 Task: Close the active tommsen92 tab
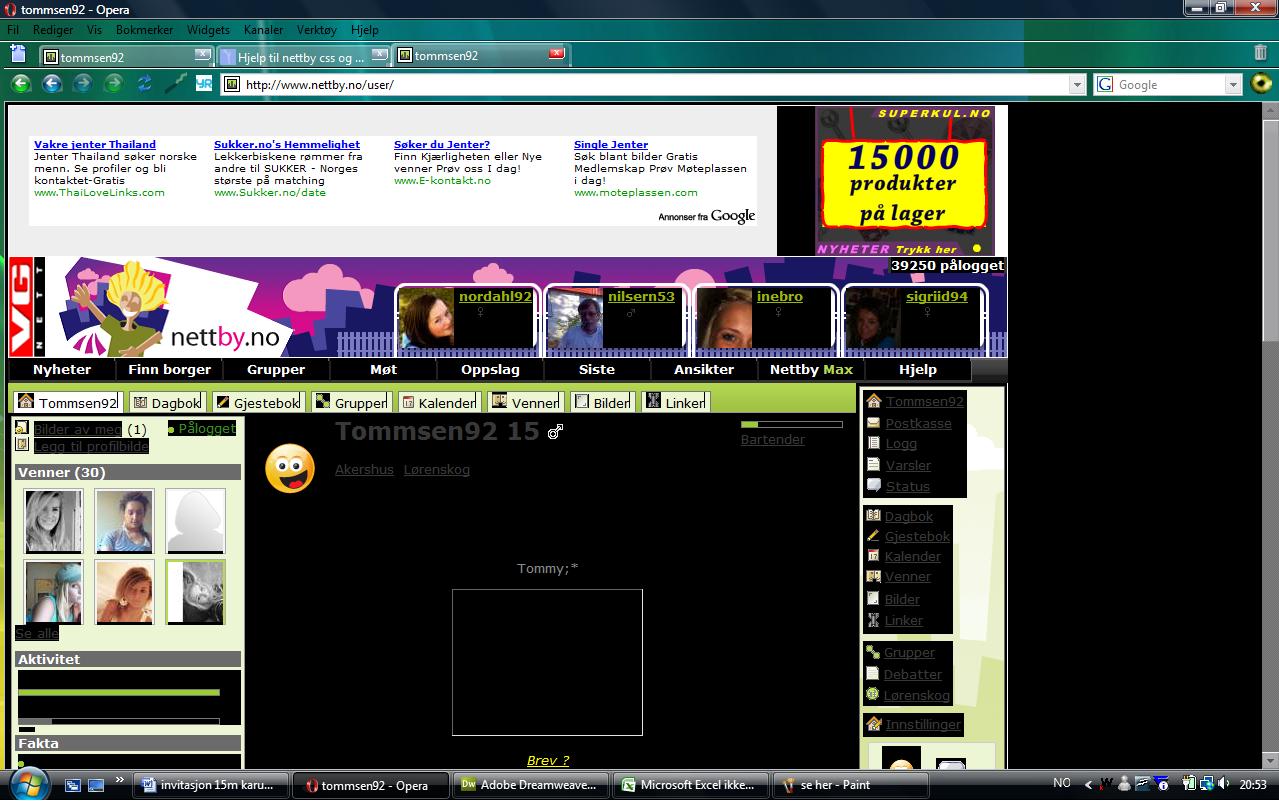tap(557, 54)
